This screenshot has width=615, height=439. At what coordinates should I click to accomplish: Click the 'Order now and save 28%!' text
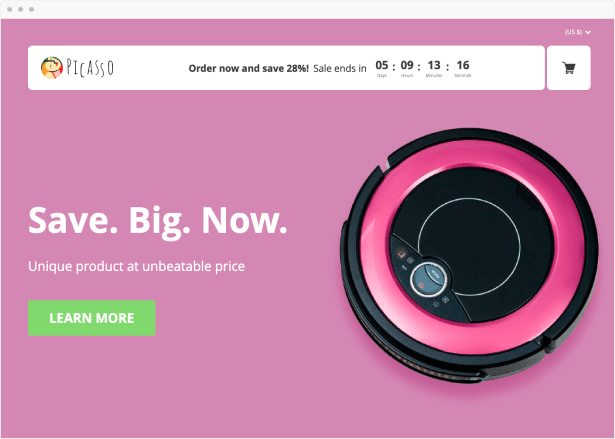click(x=249, y=68)
